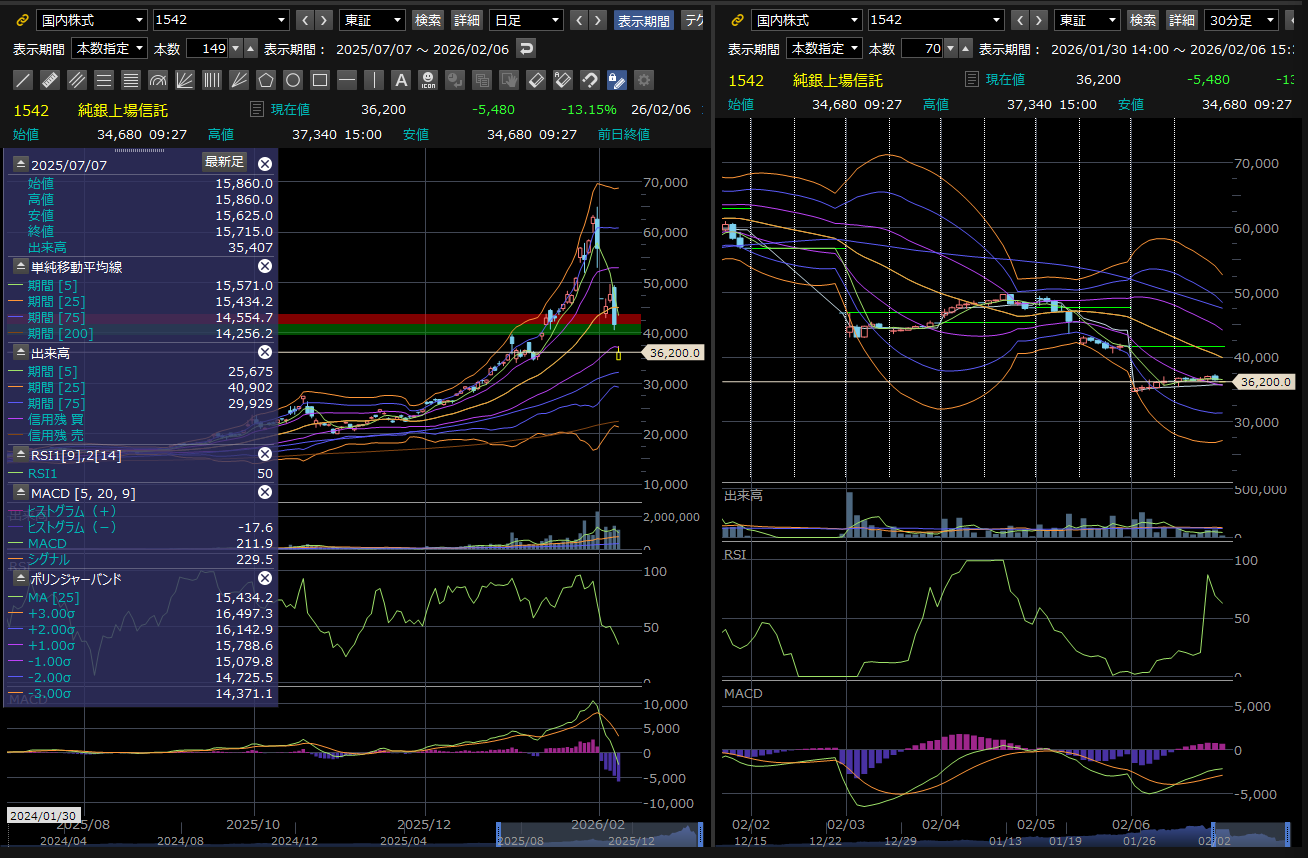Viewport: 1308px width, 858px height.
Task: Select the circle shape drawing tool
Action: tap(293, 80)
